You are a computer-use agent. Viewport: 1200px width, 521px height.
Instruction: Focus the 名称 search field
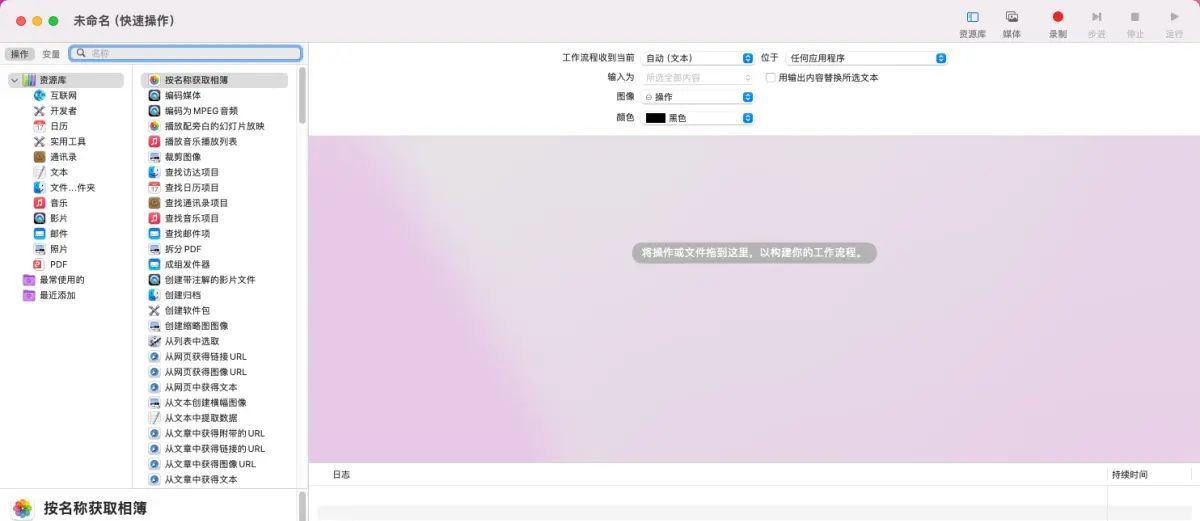point(186,54)
